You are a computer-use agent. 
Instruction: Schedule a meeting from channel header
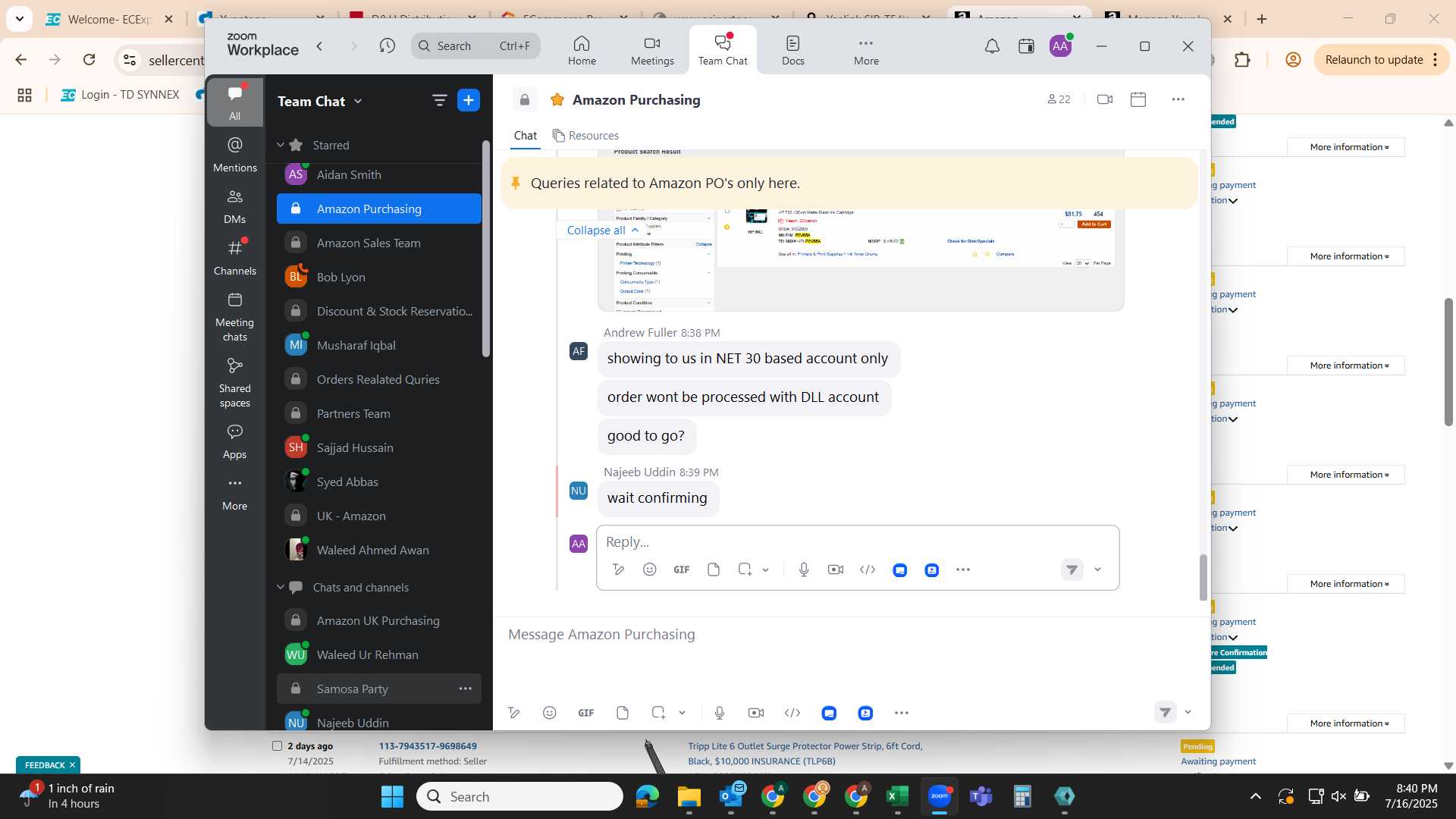(x=1138, y=99)
